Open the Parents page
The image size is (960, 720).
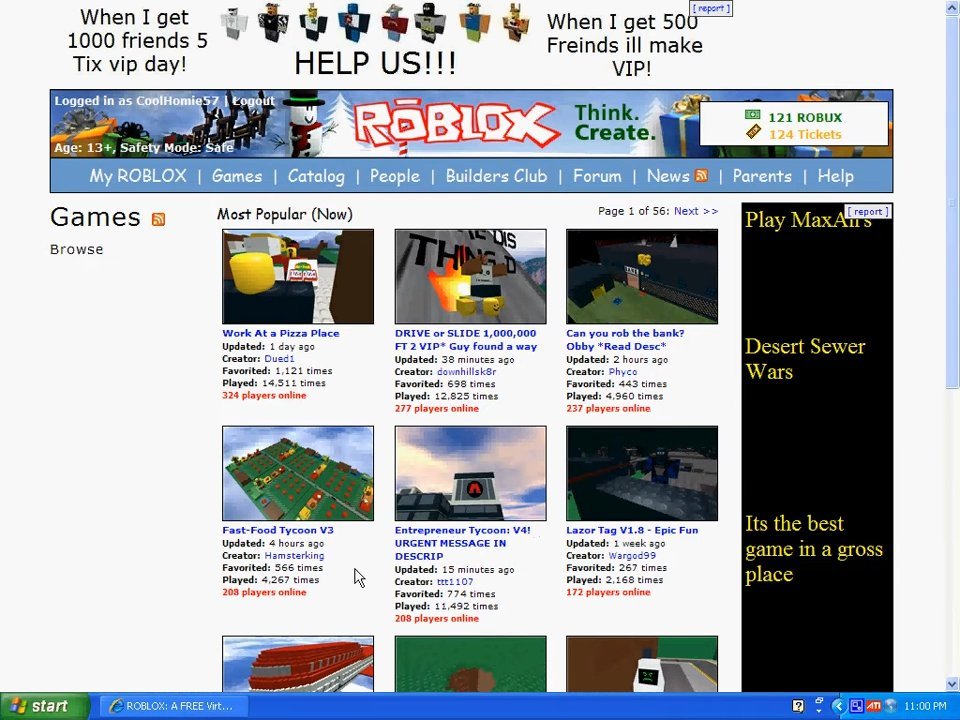pos(762,176)
